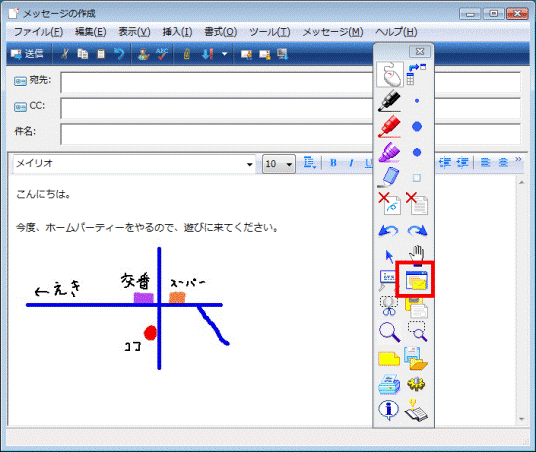Select the red marker pen tool
This screenshot has width=536, height=452.
pos(389,127)
